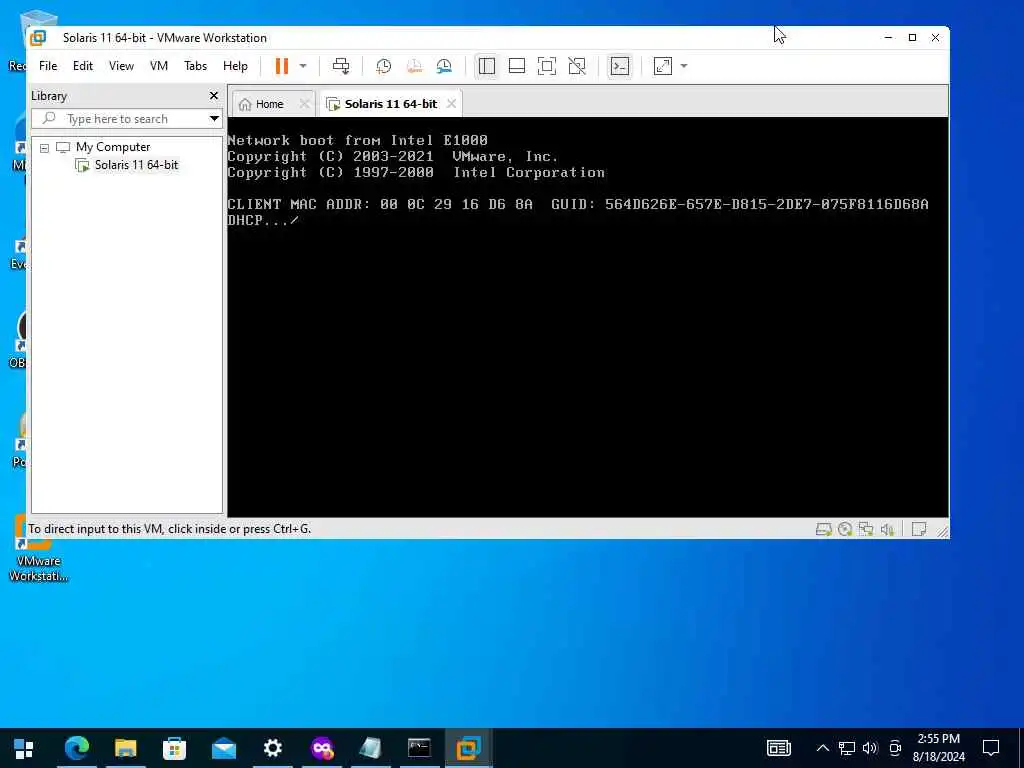This screenshot has height=768, width=1024.
Task: Open stretch guest dropdown arrow
Action: point(684,66)
